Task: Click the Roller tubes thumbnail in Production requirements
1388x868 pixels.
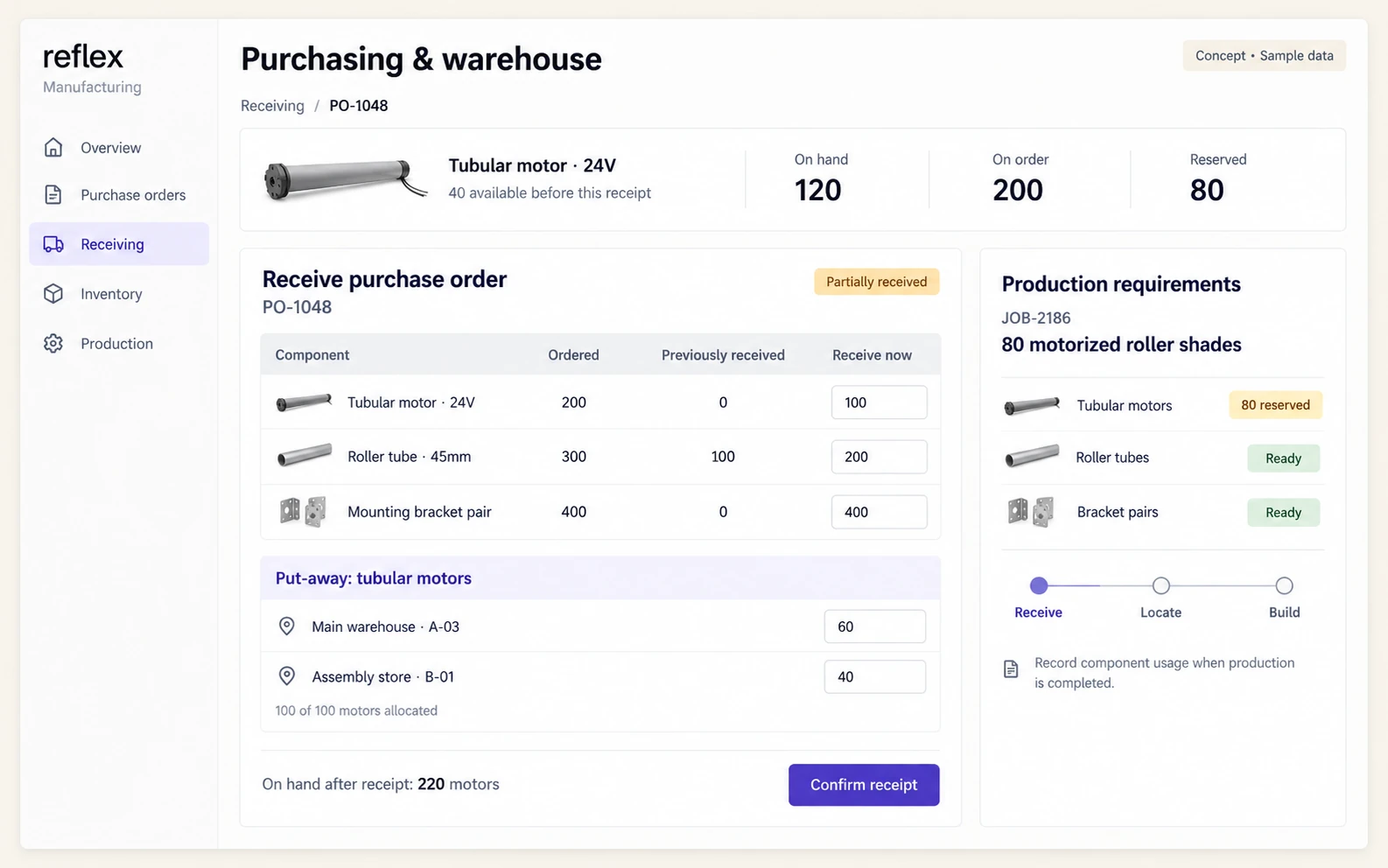Action: click(x=1032, y=457)
